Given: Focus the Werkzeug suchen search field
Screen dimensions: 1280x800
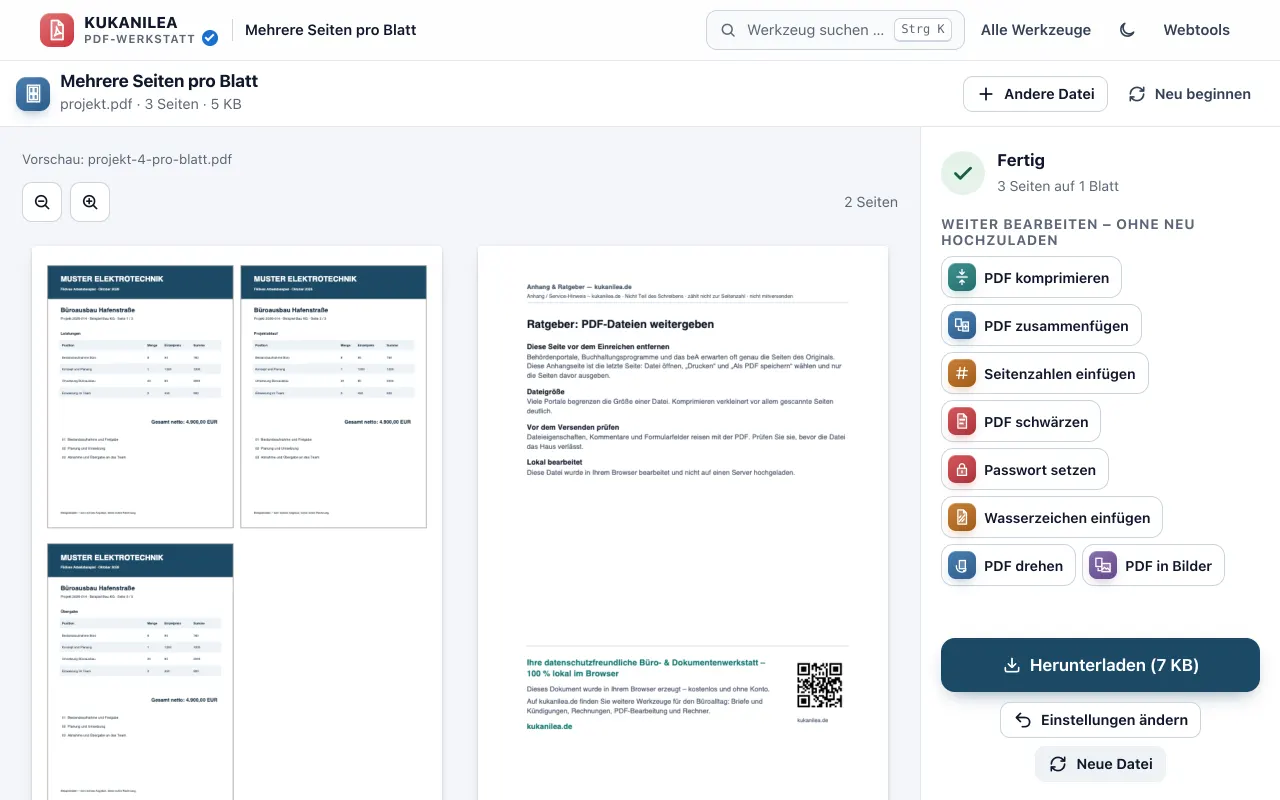Looking at the screenshot, I should (835, 30).
